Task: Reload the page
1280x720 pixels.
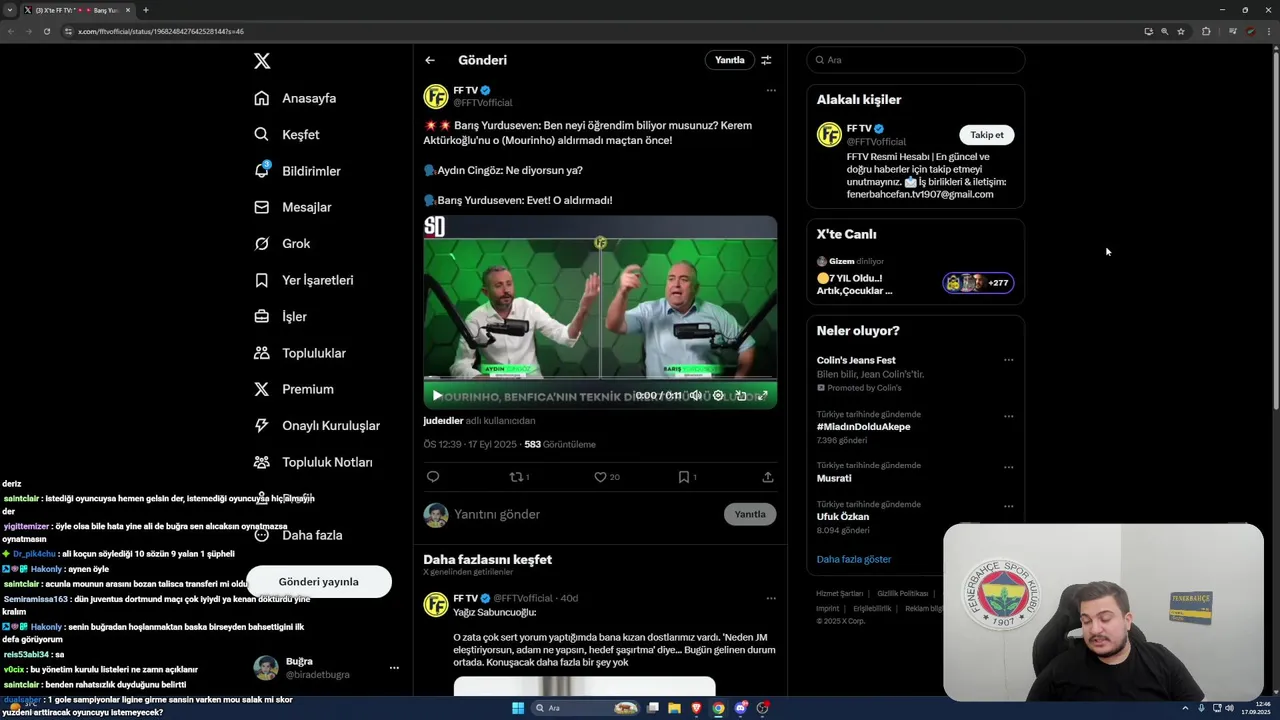Action: (46, 31)
